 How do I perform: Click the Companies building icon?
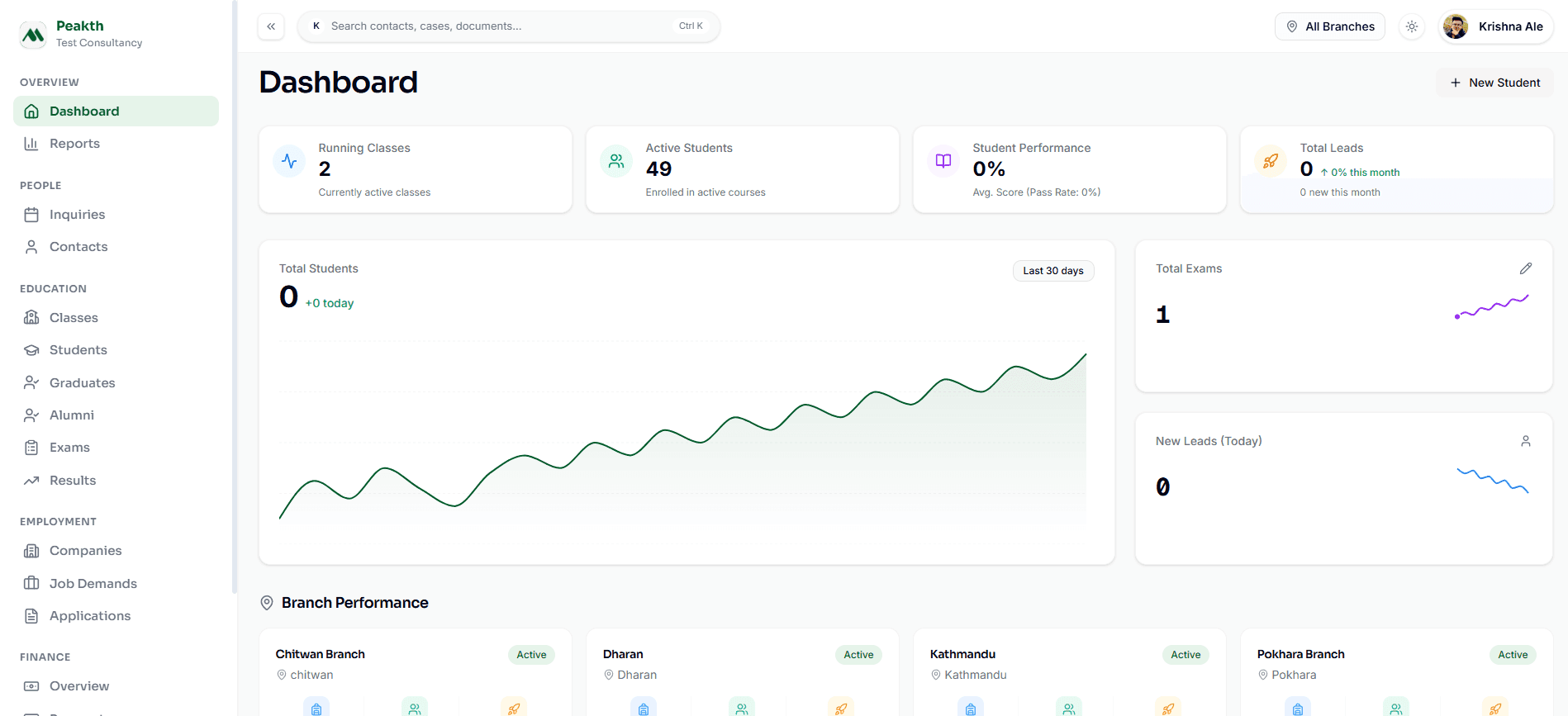31,551
